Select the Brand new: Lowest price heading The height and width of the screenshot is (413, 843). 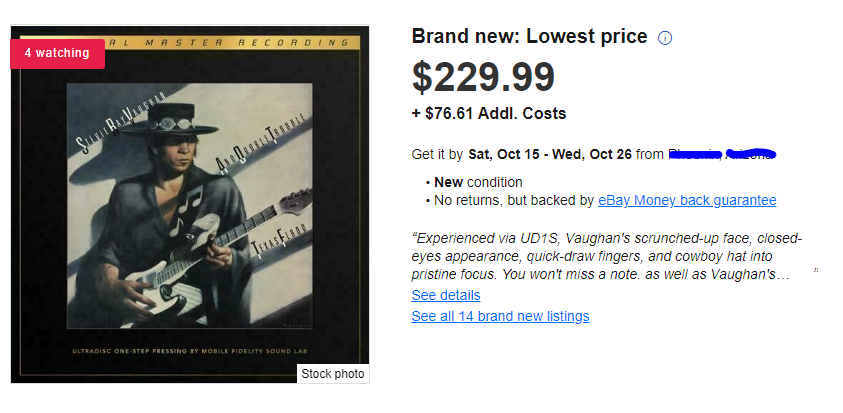(529, 37)
